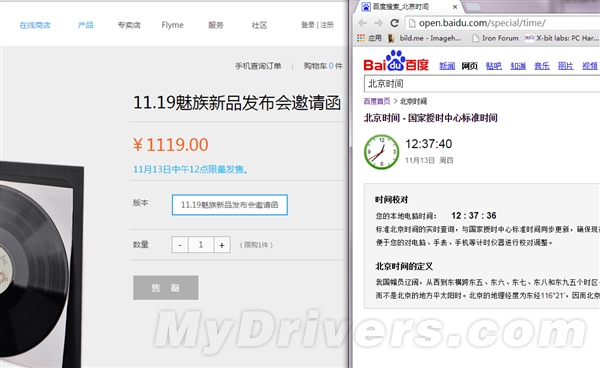Go to 百度首页 breadcrumb link
Image resolution: width=600 pixels, height=368 pixels.
pyautogui.click(x=377, y=101)
